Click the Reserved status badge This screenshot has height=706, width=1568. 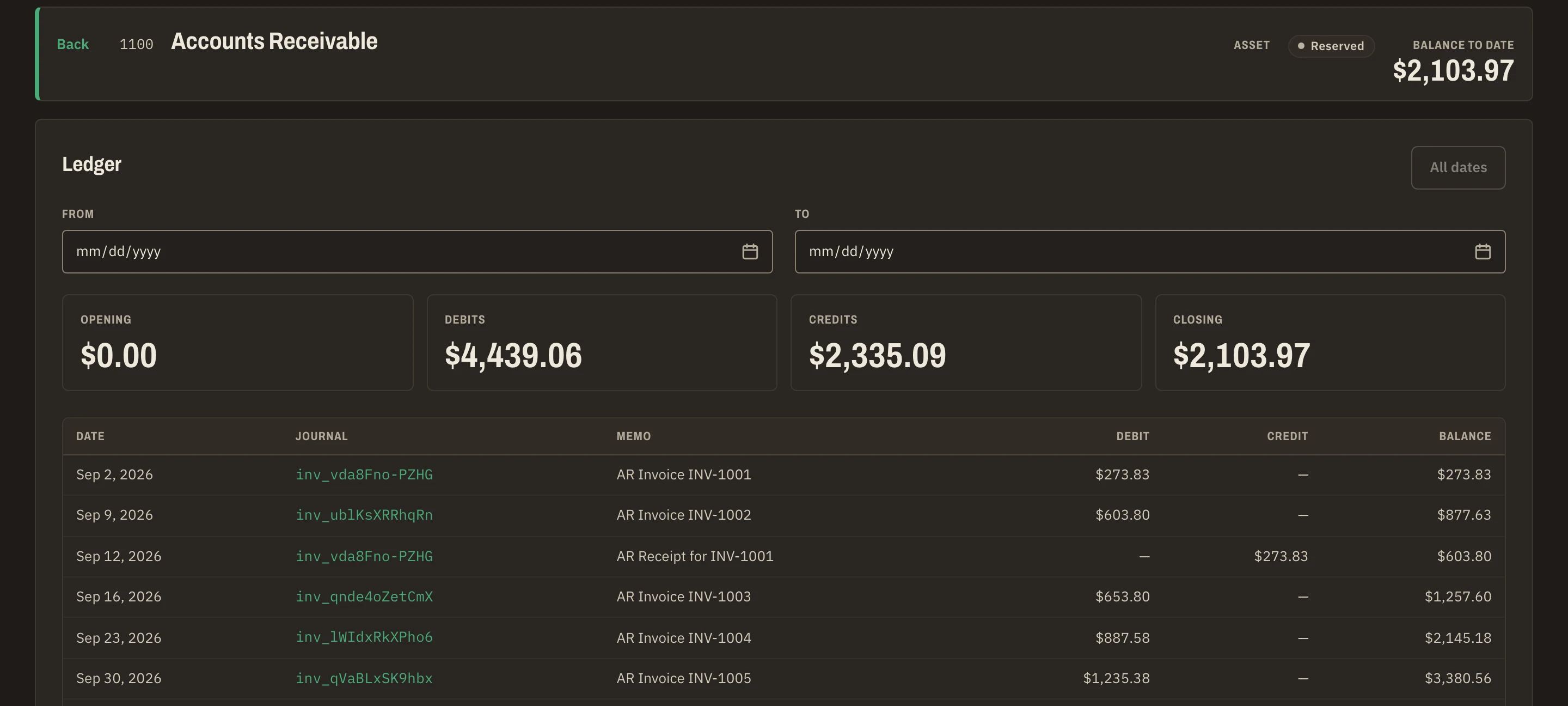pyautogui.click(x=1331, y=46)
